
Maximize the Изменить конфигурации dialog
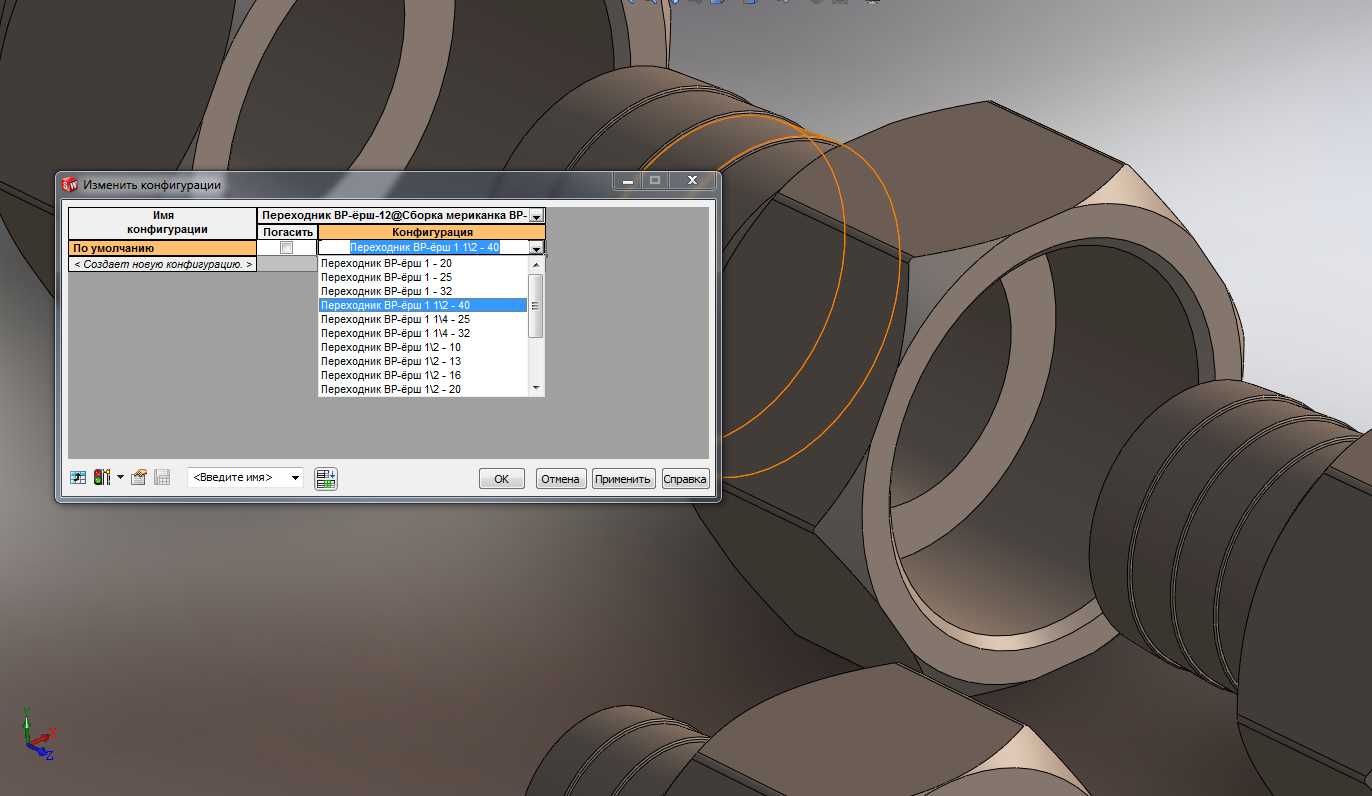(655, 181)
